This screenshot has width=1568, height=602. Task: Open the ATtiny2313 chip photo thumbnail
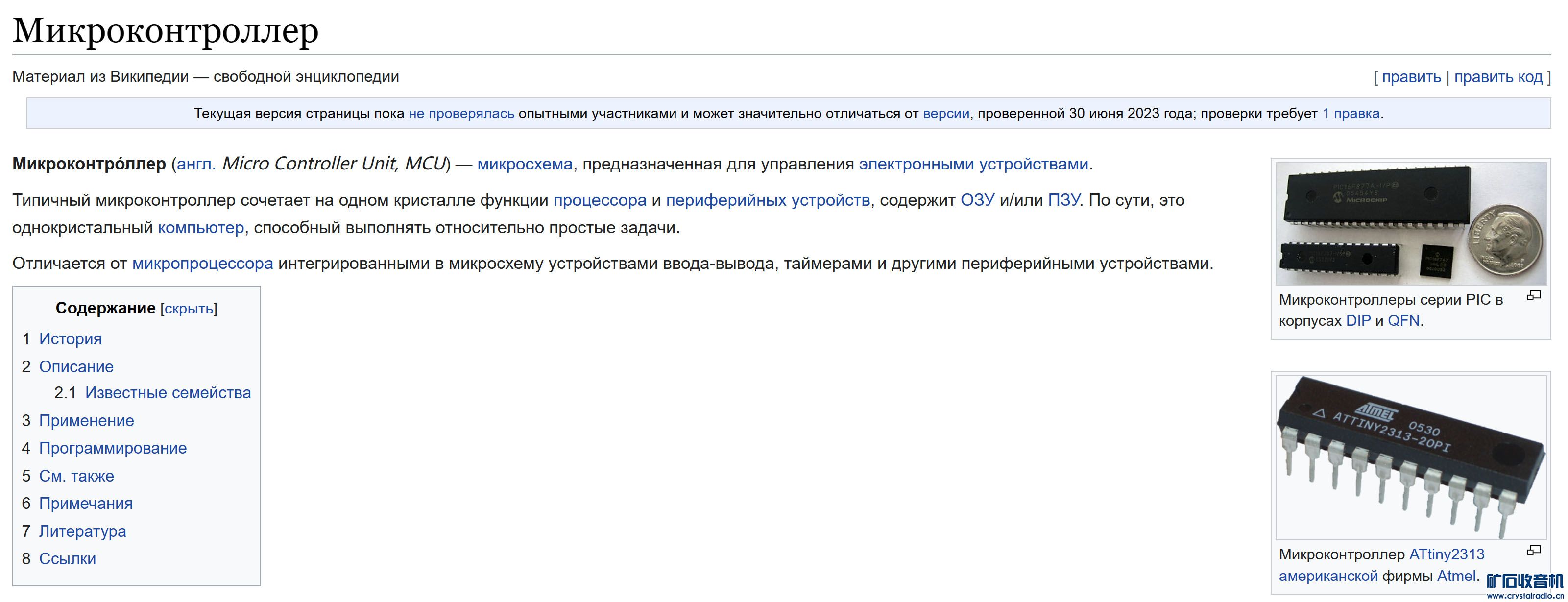click(x=1410, y=457)
